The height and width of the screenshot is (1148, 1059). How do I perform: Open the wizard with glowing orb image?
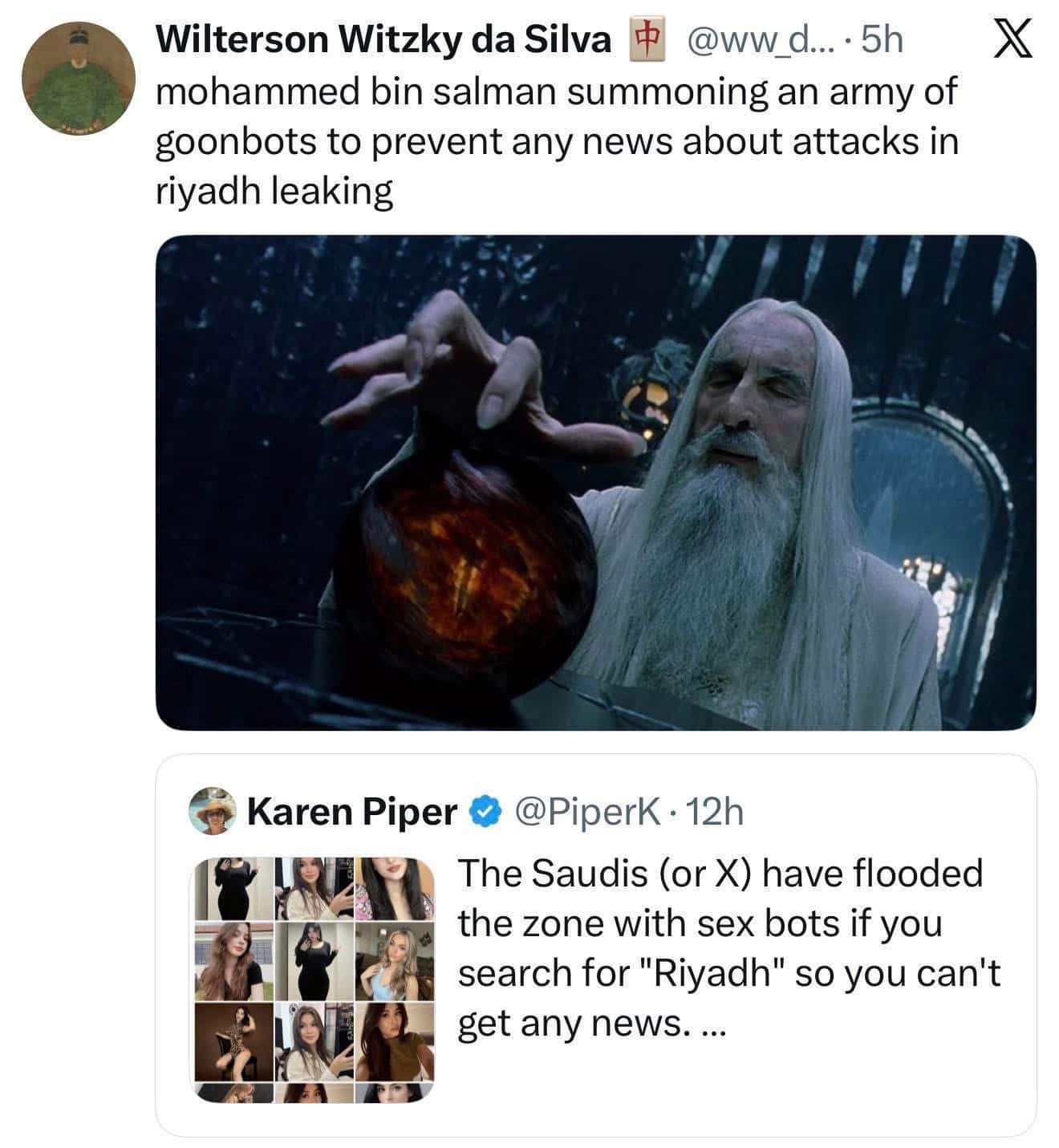tap(594, 482)
